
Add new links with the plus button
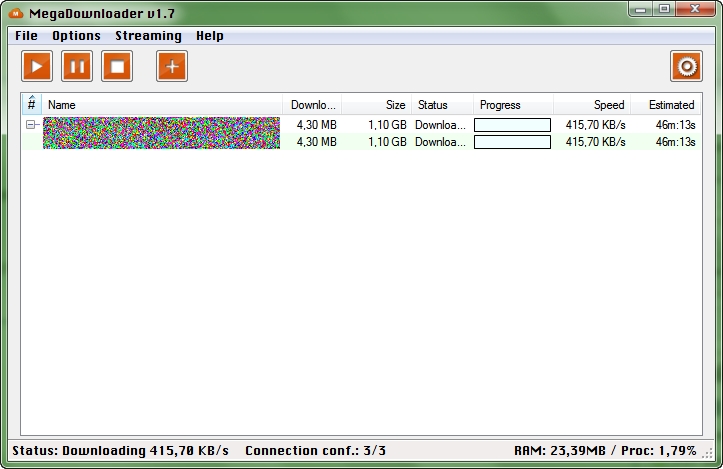(172, 66)
